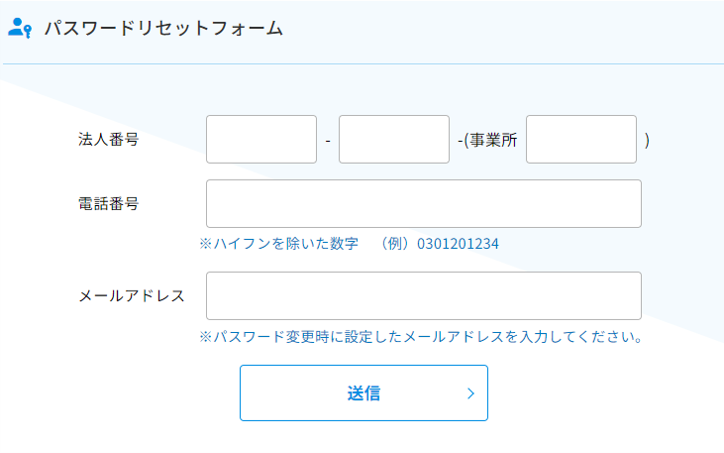Click the blue divider line under heading
This screenshot has width=724, height=453.
363,64
